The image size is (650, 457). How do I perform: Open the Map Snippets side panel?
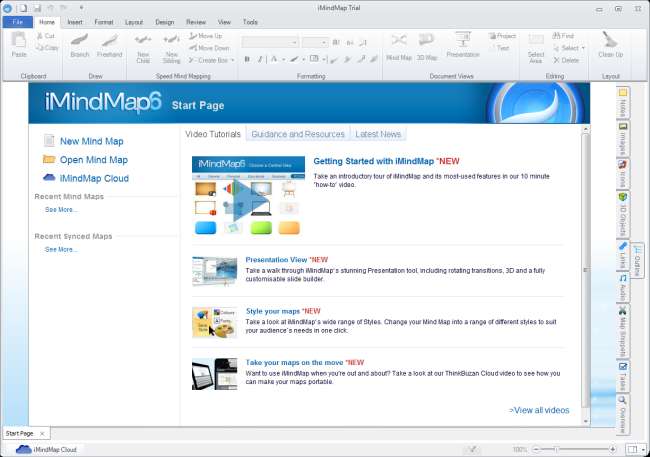[x=624, y=329]
